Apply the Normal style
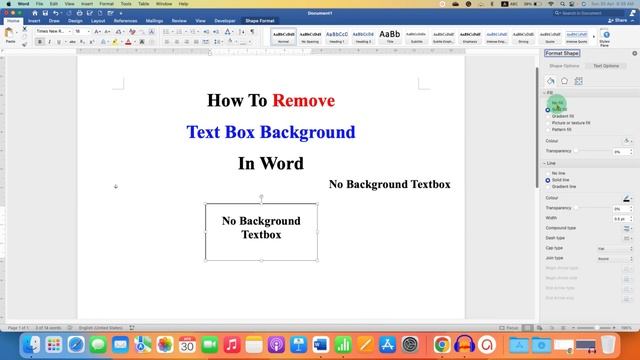Screen dimensions: 640x360 [283, 37]
